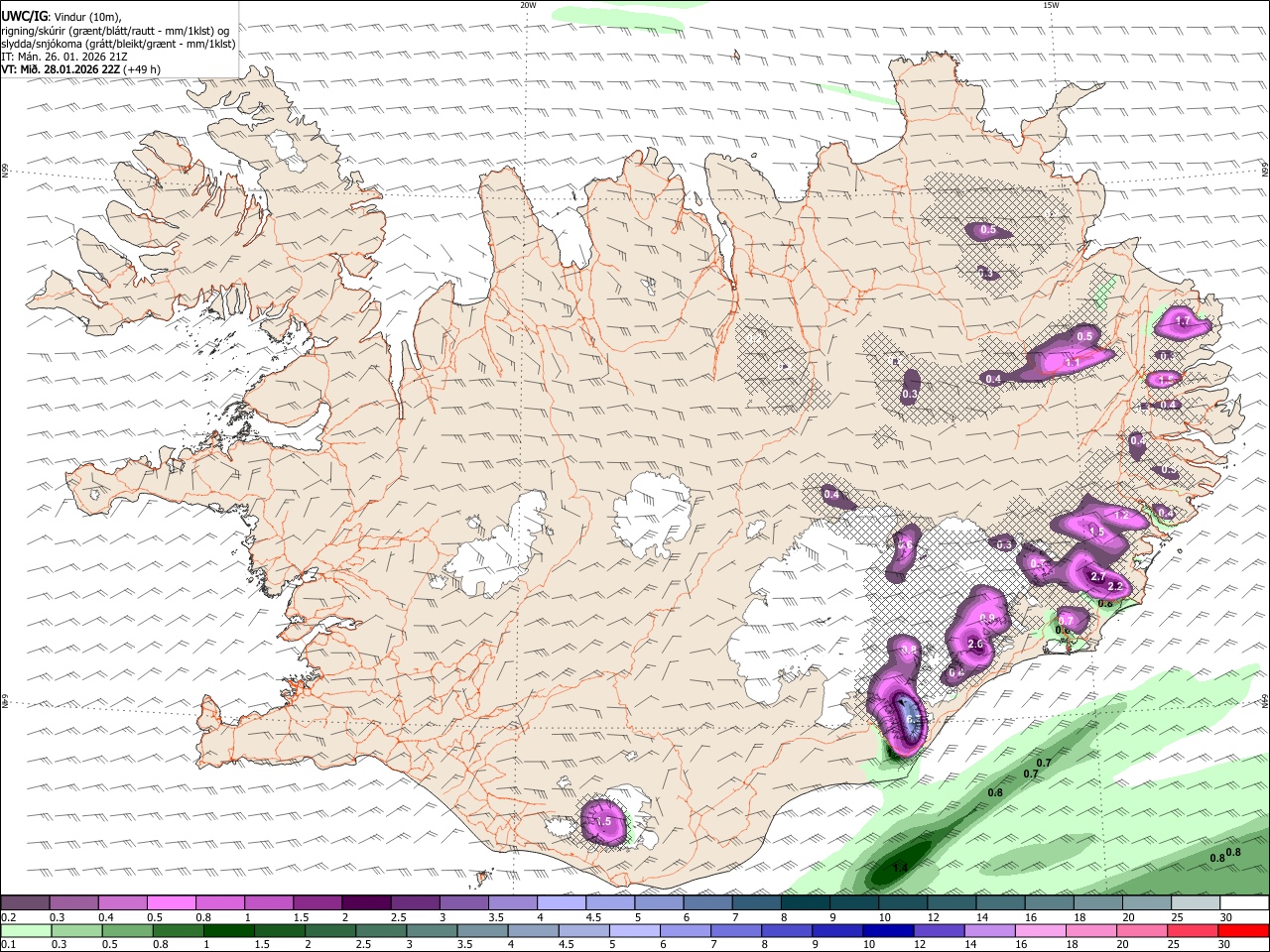Pick the bright pink swatch between 0.5 and 0.8
1270x952 pixels.
[x=171, y=902]
